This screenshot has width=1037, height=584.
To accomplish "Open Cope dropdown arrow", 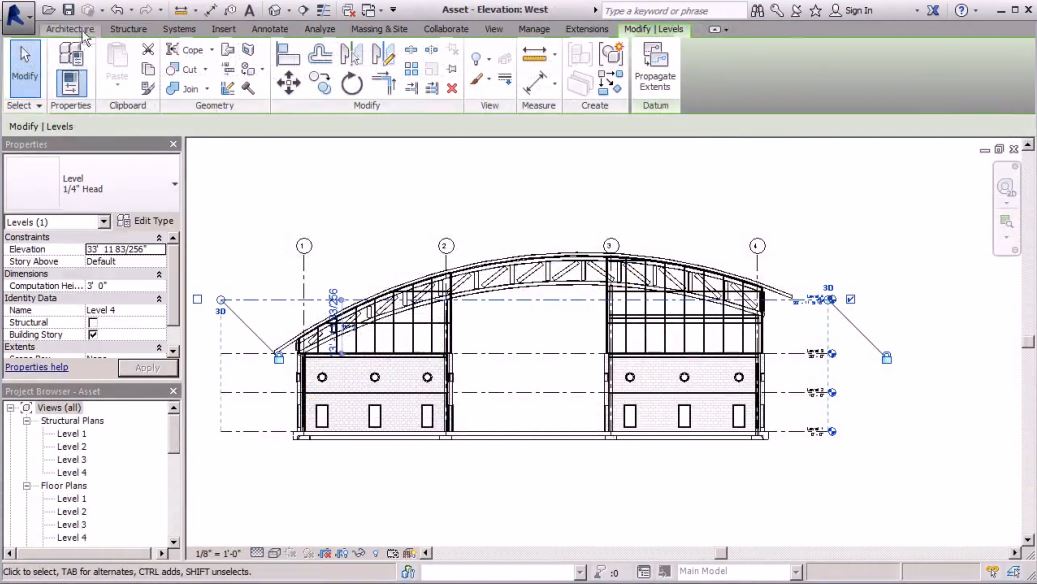I will (212, 50).
